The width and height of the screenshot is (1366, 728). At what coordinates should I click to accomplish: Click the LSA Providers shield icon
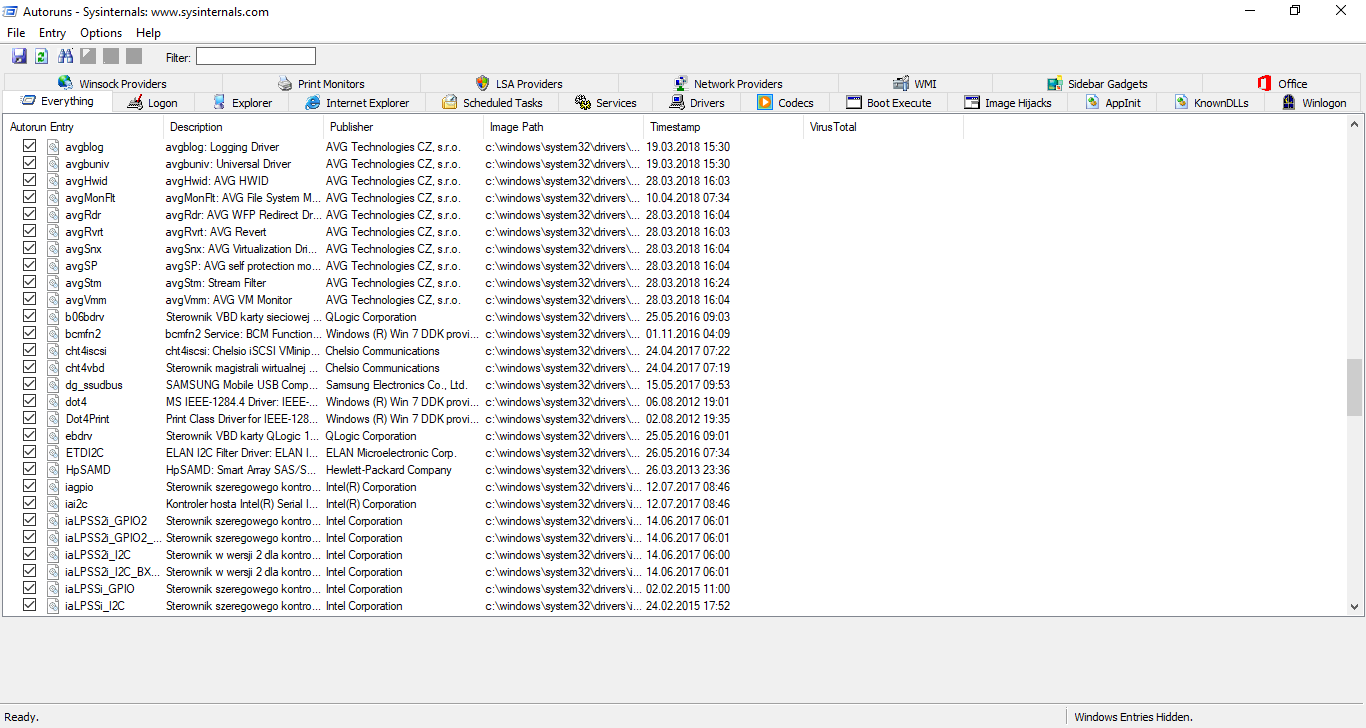pos(483,83)
